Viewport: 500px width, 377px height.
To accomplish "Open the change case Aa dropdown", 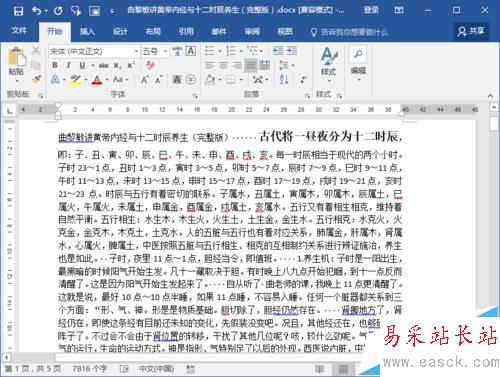I will pos(120,80).
